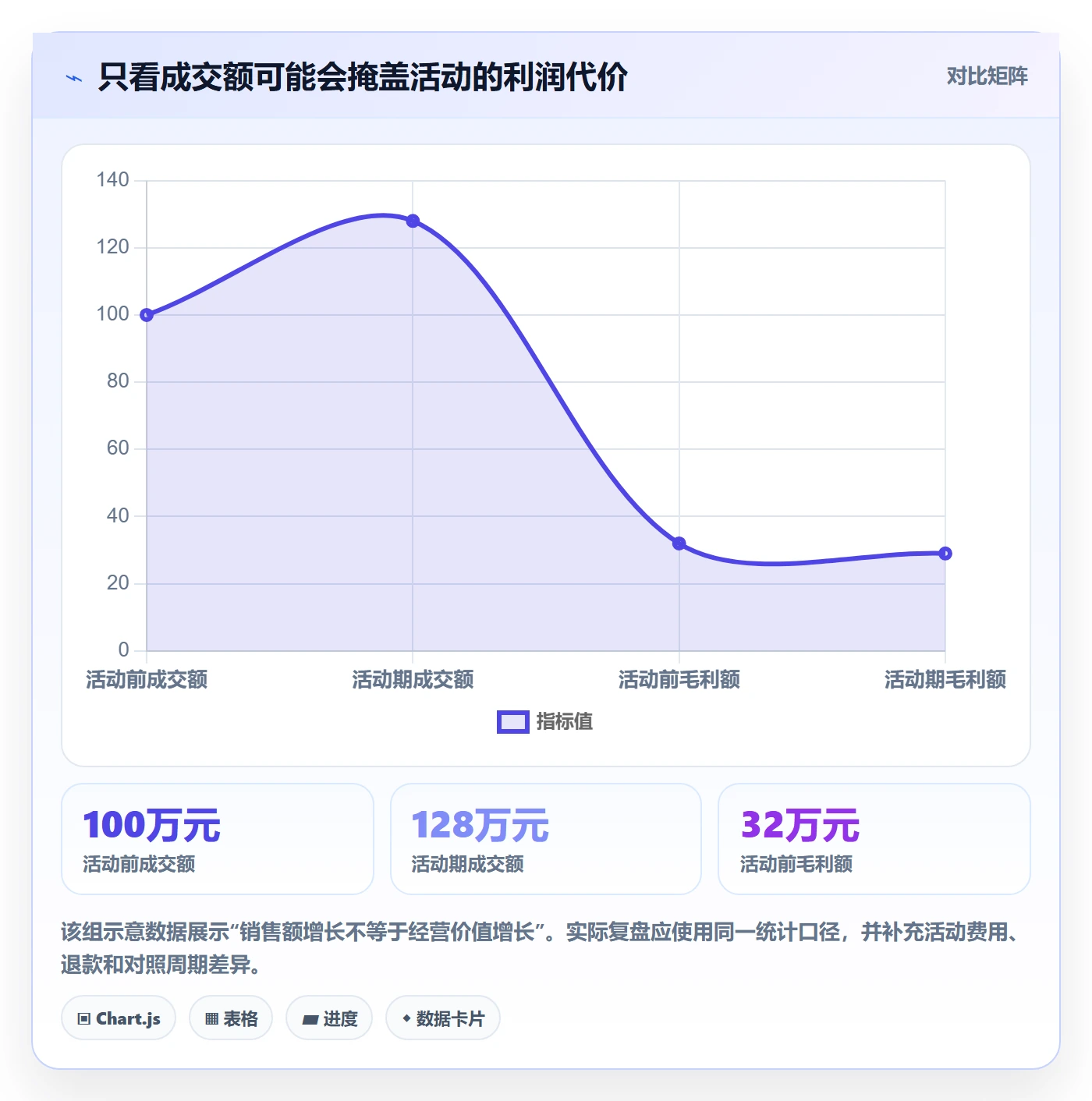1092x1101 pixels.
Task: Click the square icon in the Chart.js chip
Action: [x=84, y=1019]
